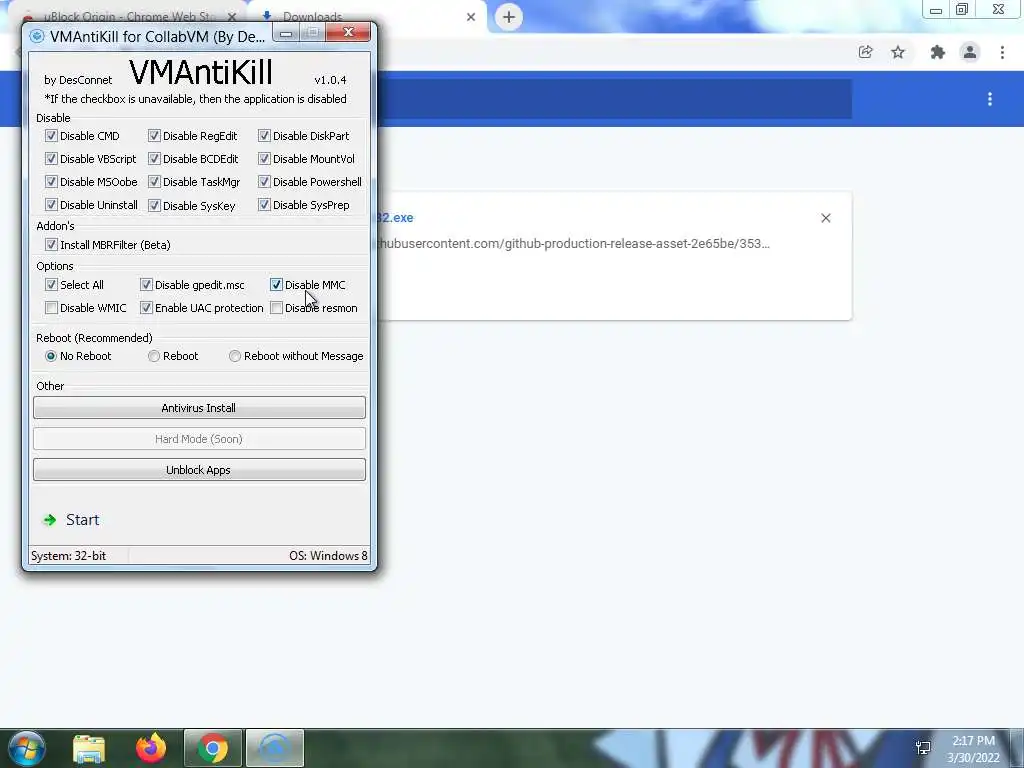Select the No Reboot radio option
Image resolution: width=1024 pixels, height=768 pixels.
(51, 356)
